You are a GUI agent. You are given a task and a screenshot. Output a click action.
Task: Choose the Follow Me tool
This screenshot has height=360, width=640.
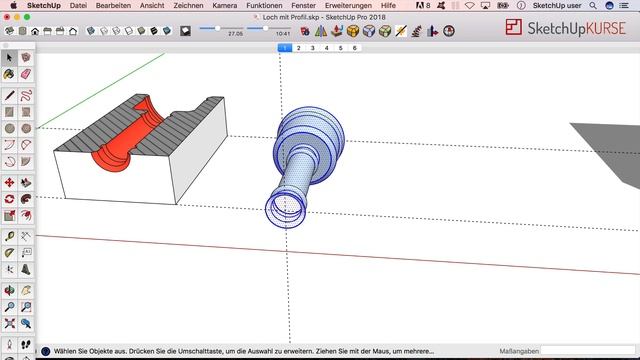click(x=26, y=199)
